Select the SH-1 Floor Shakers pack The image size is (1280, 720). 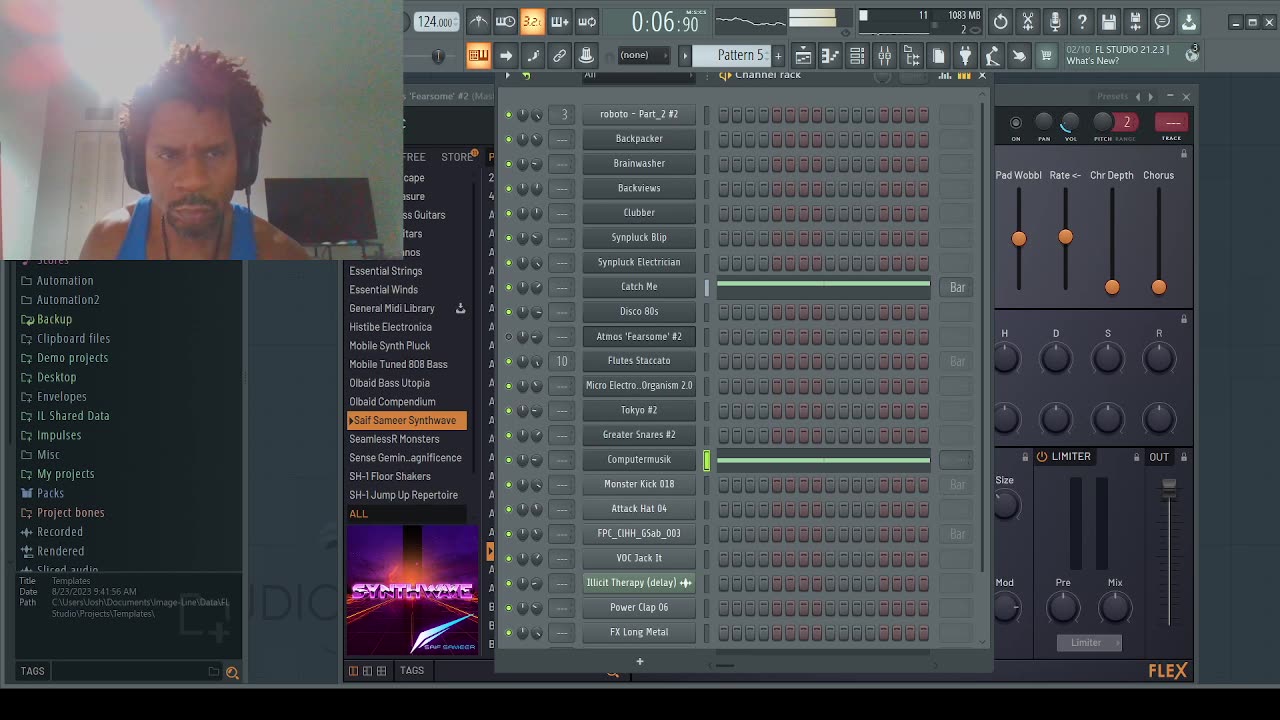tap(390, 477)
